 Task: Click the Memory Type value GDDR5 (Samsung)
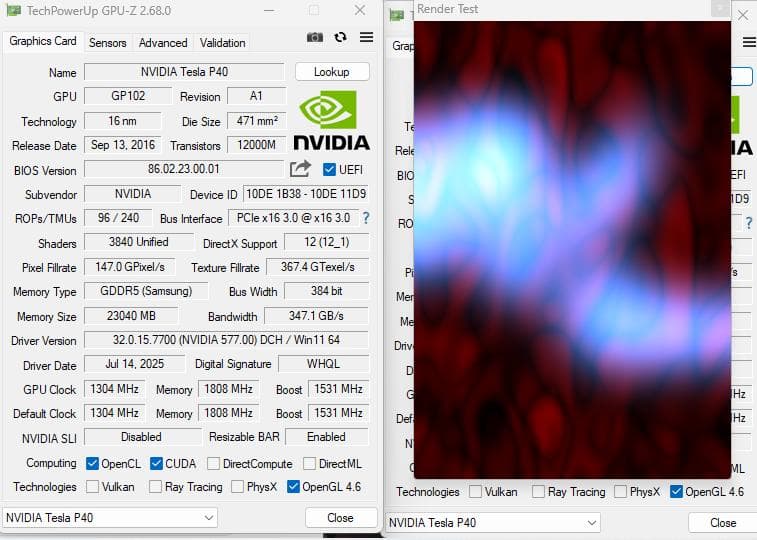coord(146,291)
